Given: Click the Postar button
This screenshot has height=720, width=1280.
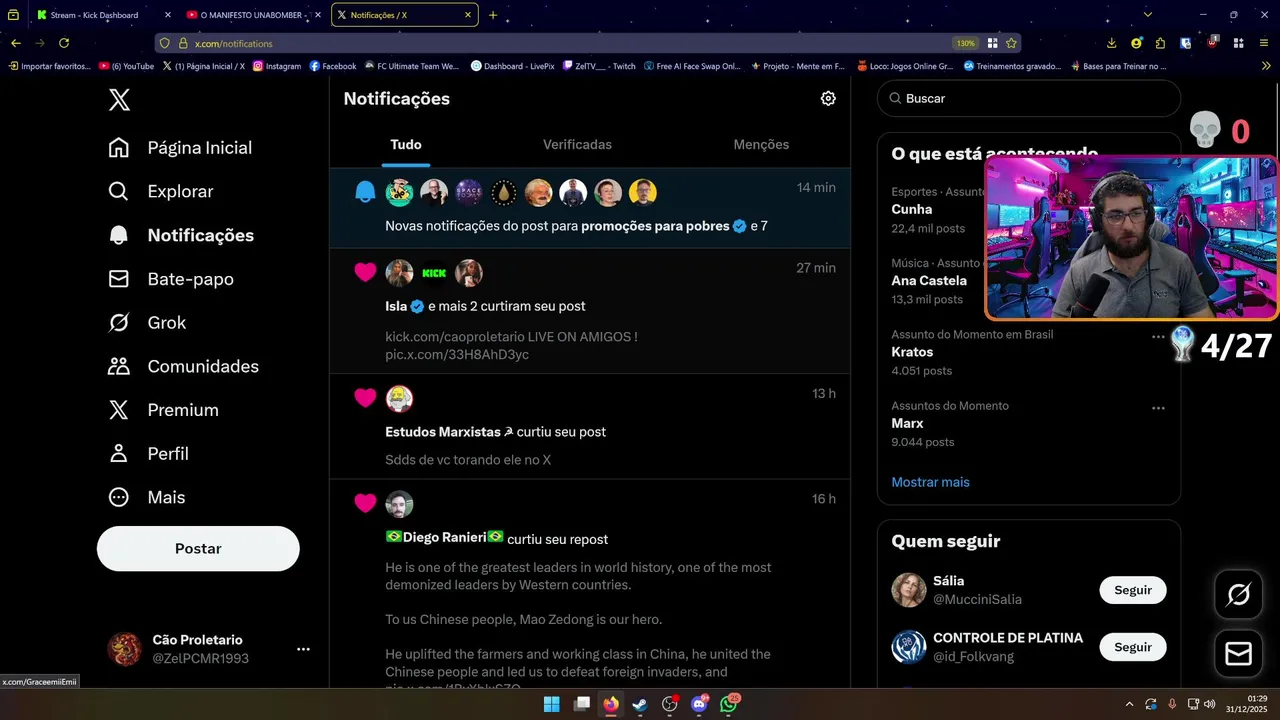Looking at the screenshot, I should click(198, 548).
